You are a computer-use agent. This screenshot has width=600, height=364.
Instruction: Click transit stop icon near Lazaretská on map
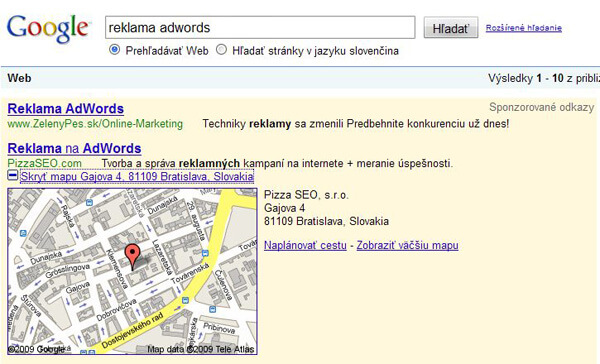tap(205, 253)
